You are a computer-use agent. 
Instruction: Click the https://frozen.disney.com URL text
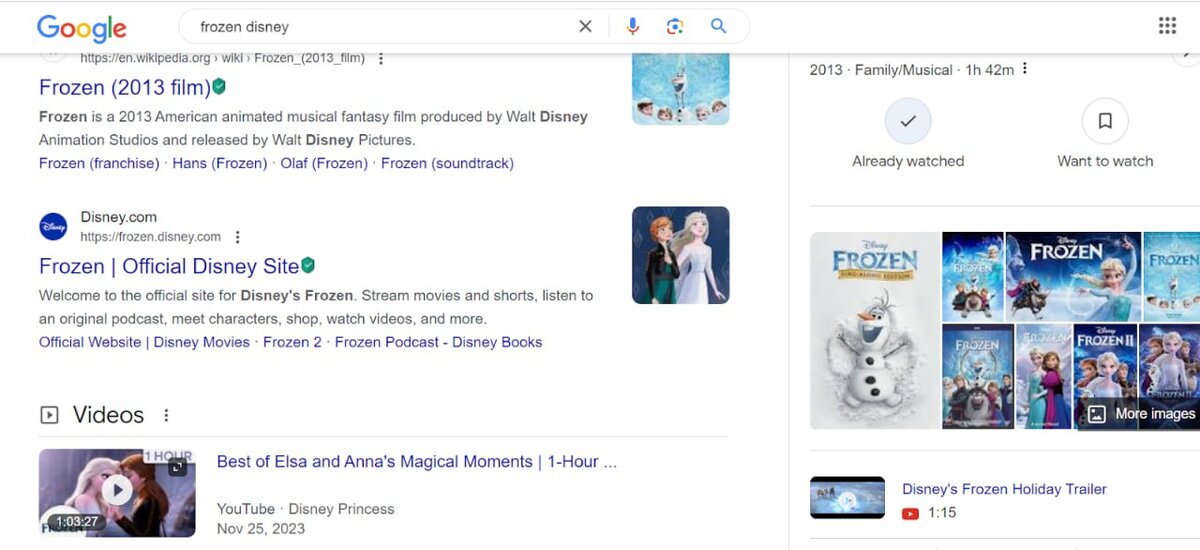[x=151, y=237]
